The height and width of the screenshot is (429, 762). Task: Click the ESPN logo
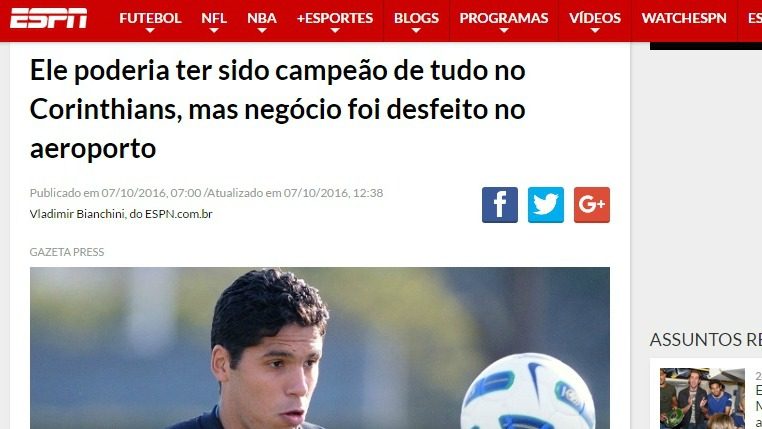click(x=49, y=18)
